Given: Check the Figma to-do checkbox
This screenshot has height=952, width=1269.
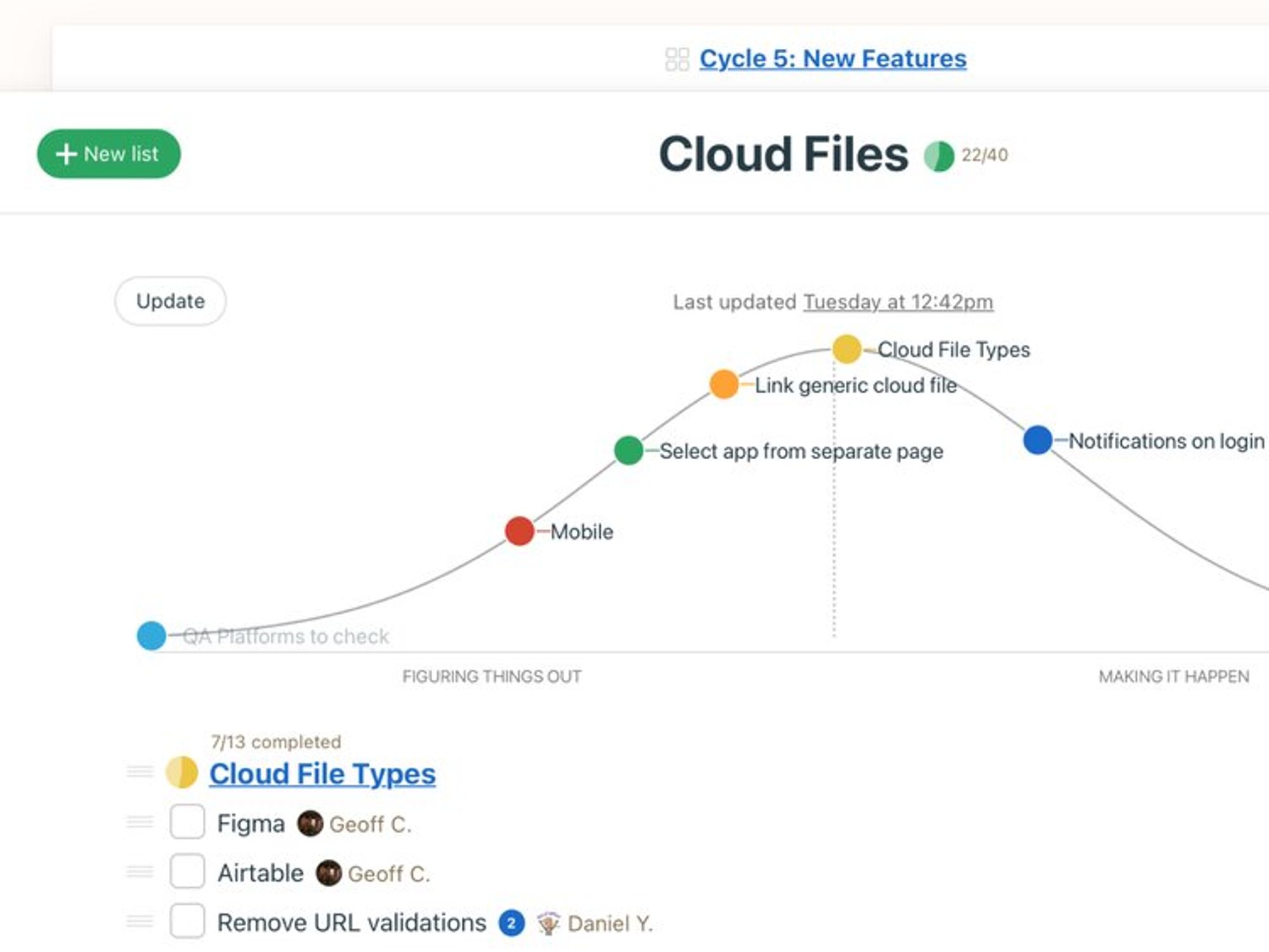Looking at the screenshot, I should [x=187, y=821].
